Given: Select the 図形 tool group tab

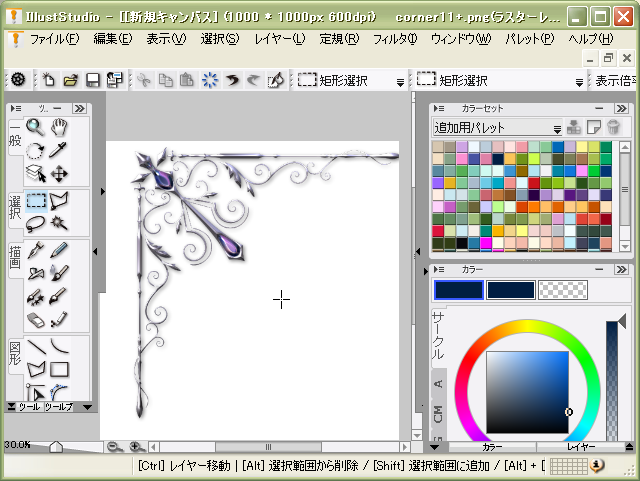Looking at the screenshot, I should tap(15, 354).
